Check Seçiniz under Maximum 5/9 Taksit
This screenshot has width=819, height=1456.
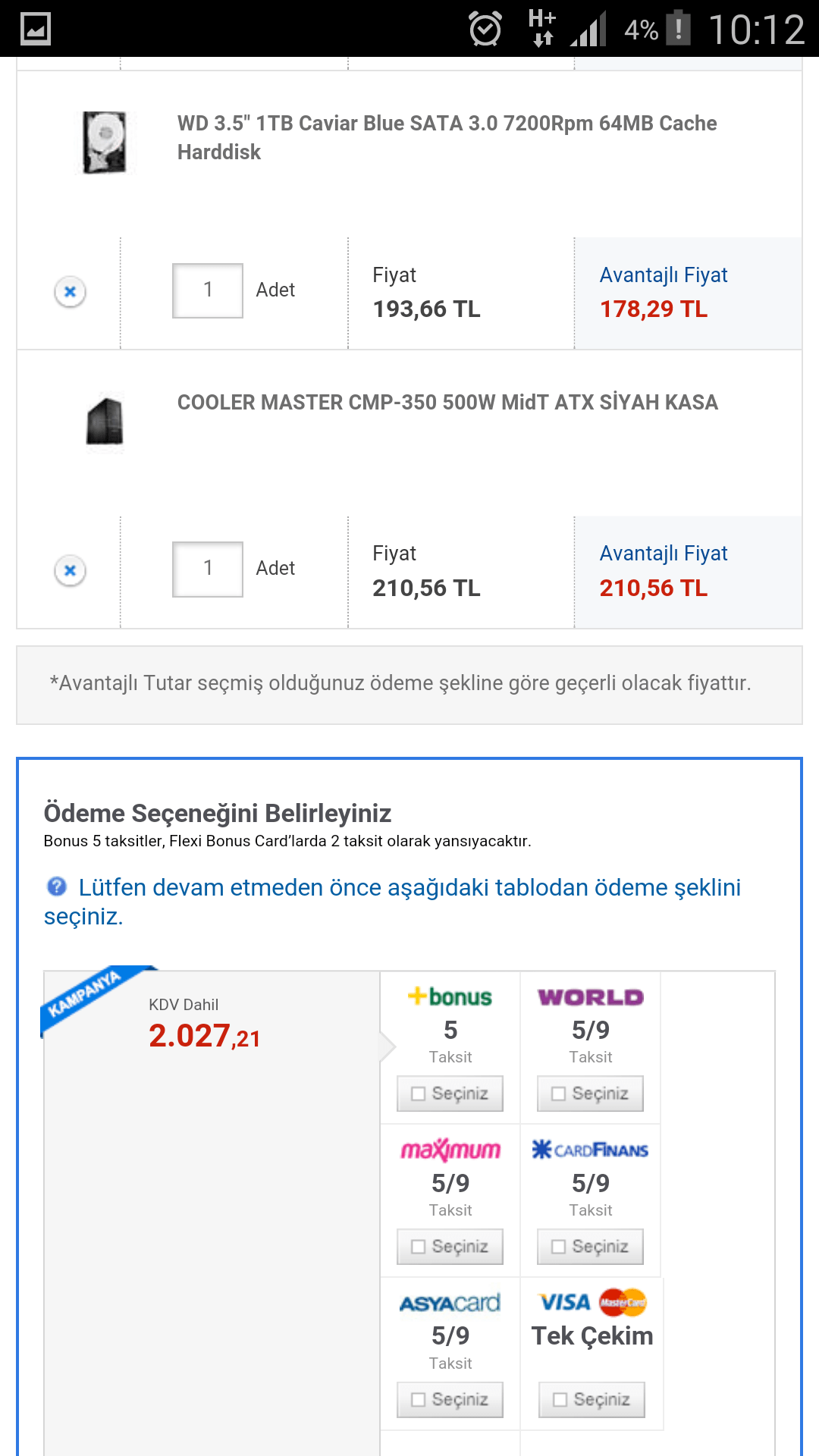coord(450,1246)
